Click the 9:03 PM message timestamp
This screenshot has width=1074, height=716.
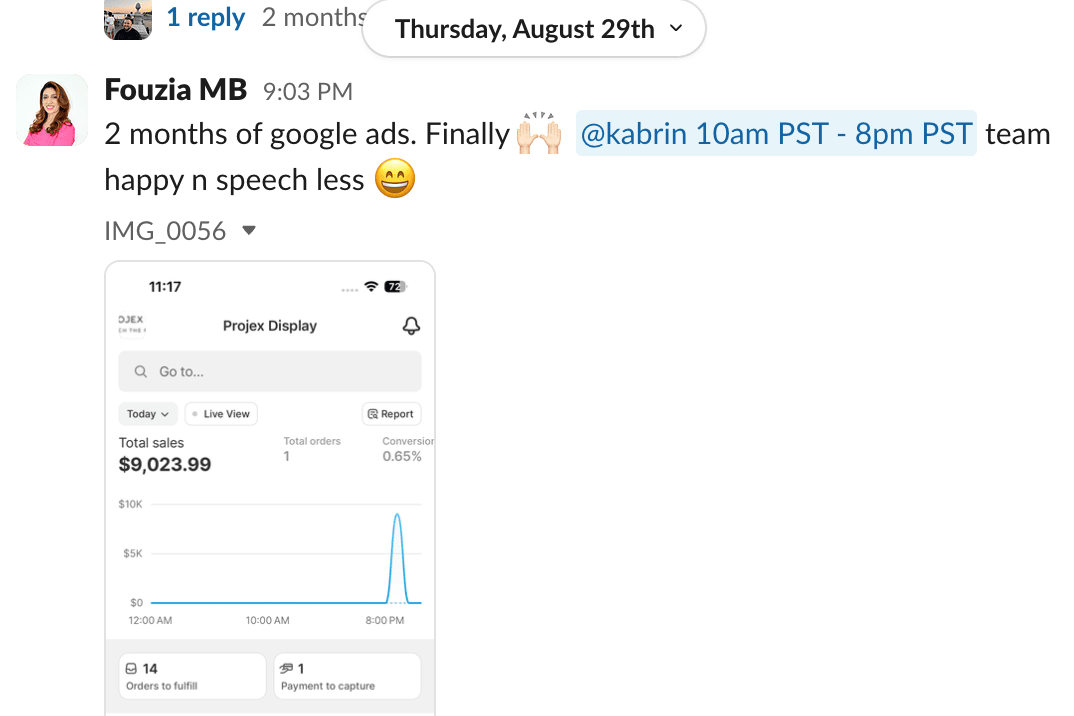coord(308,92)
